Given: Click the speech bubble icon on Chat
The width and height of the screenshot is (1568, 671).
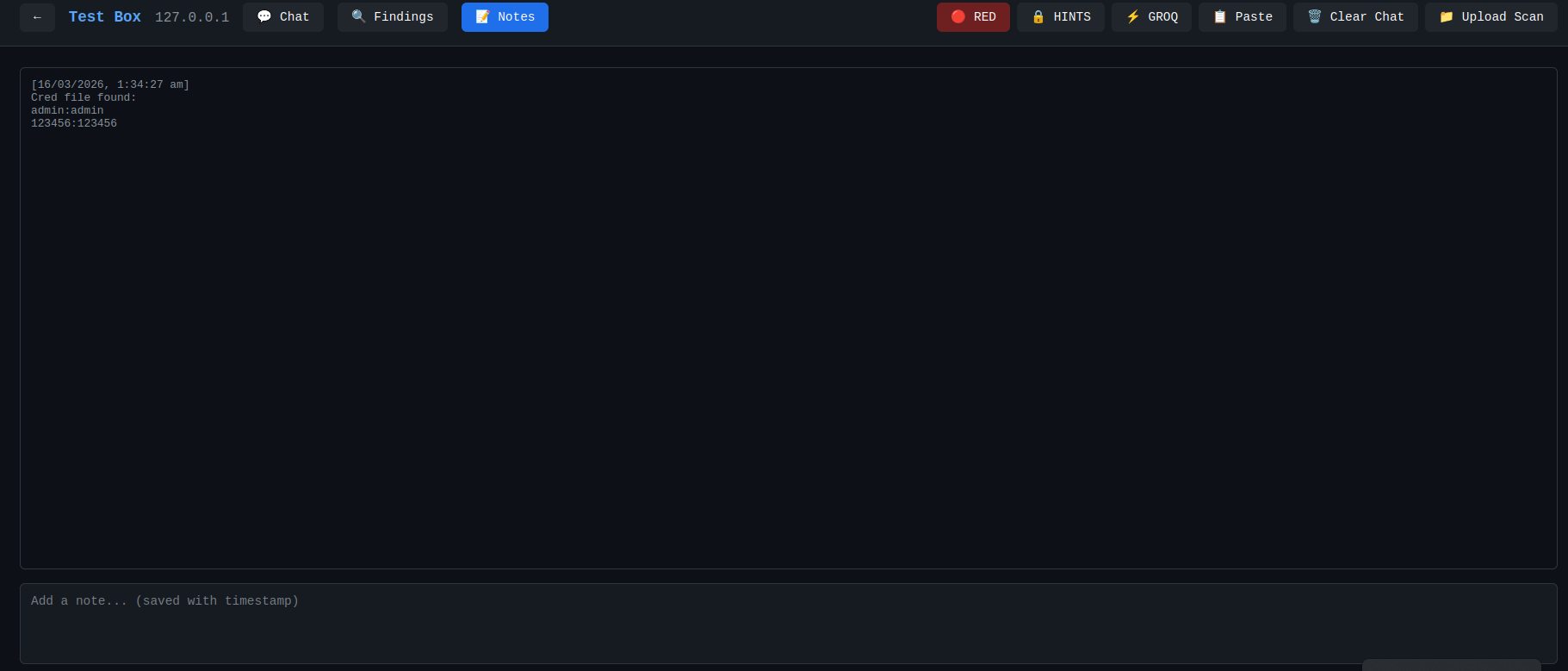Looking at the screenshot, I should (264, 17).
